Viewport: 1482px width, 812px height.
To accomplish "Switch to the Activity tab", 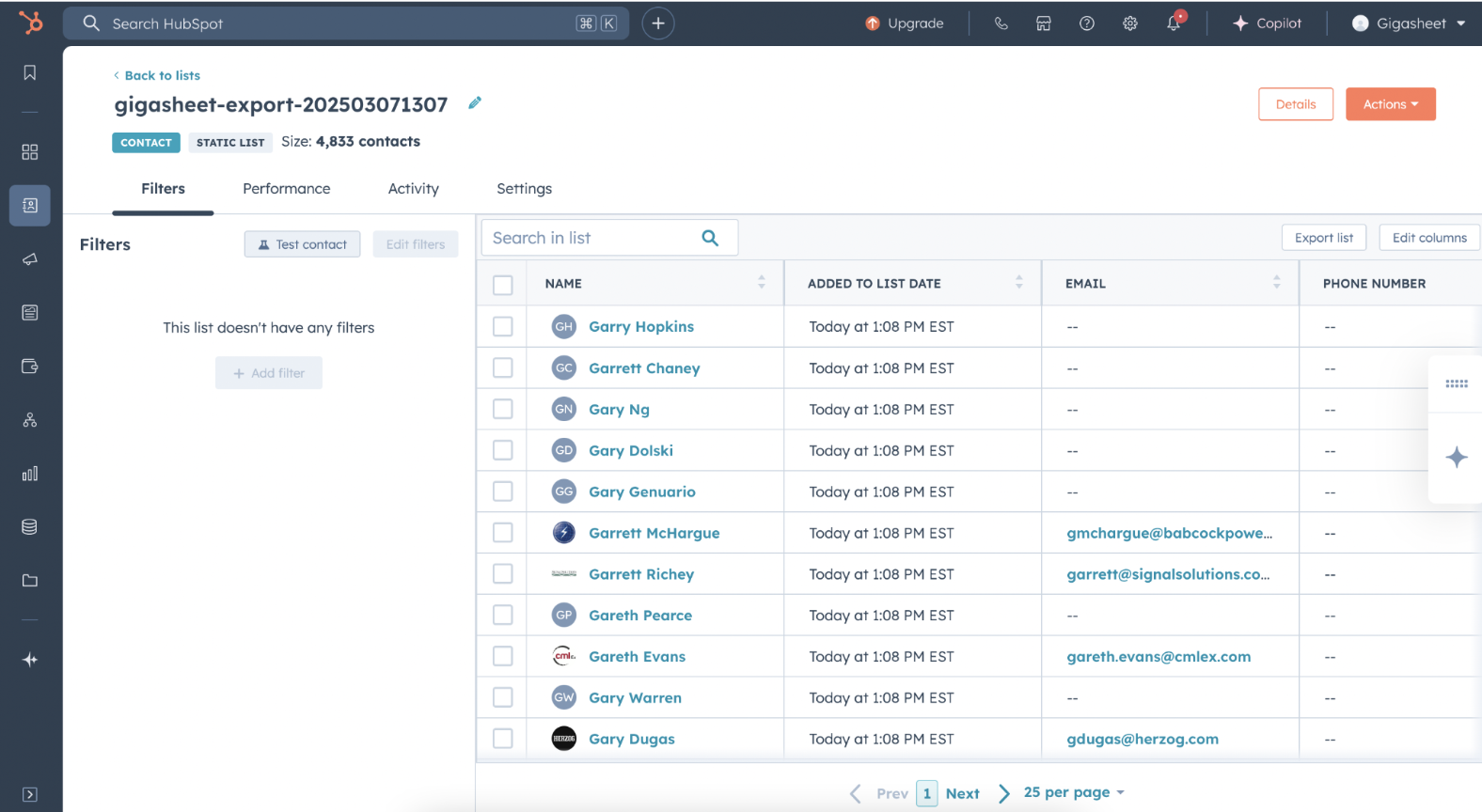I will tap(414, 189).
